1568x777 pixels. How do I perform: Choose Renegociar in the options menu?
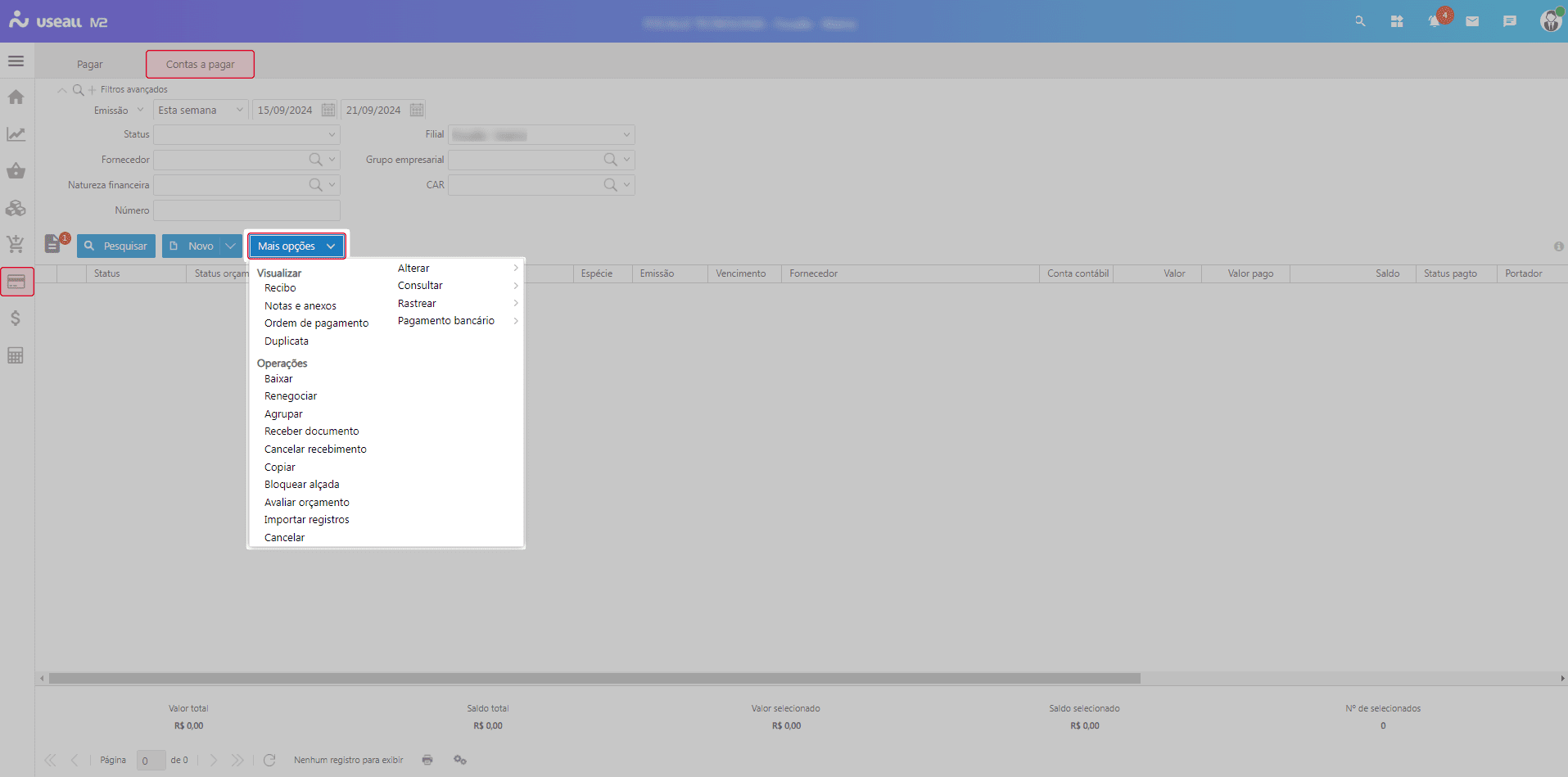click(291, 396)
